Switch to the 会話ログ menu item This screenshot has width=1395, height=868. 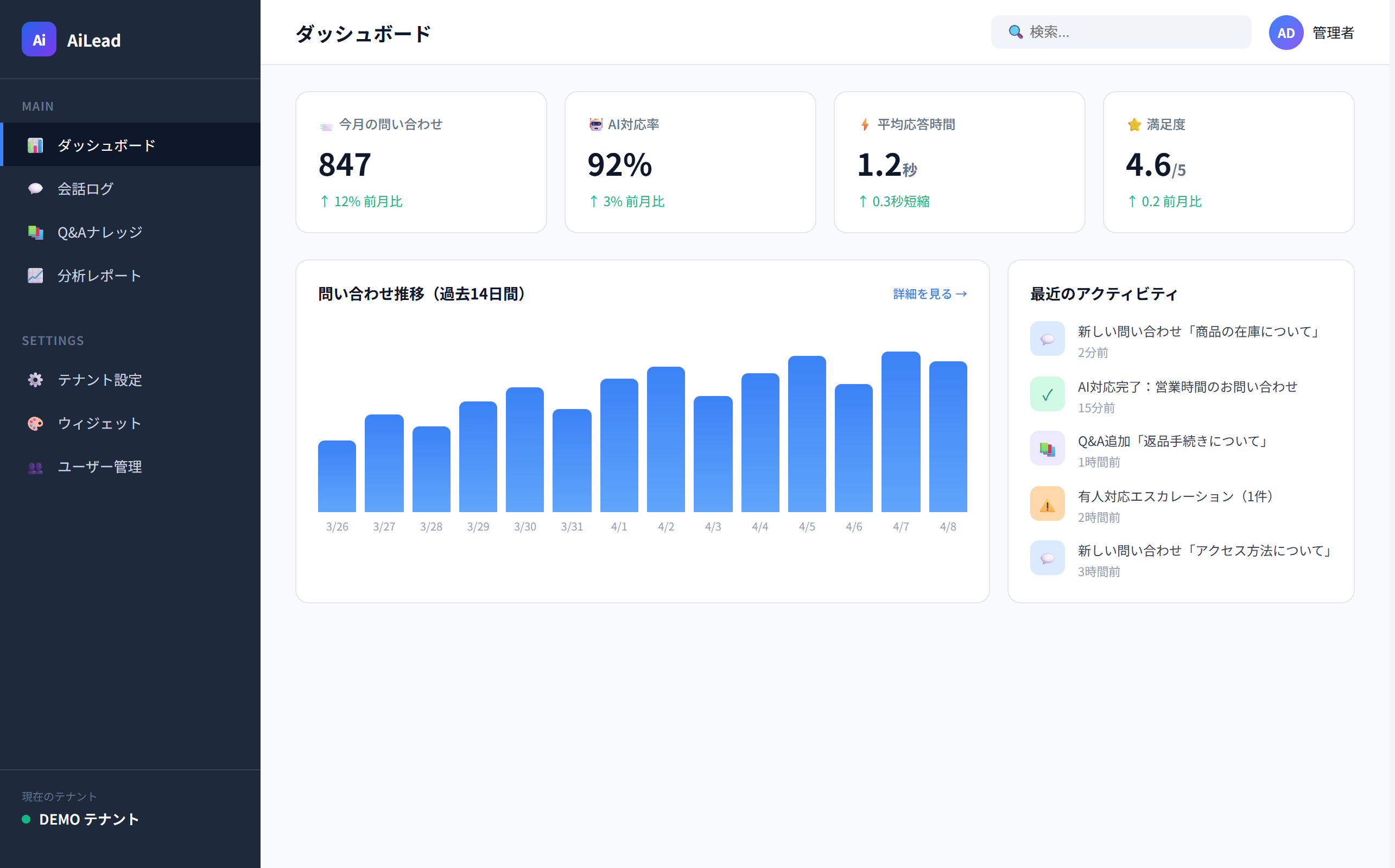[85, 188]
